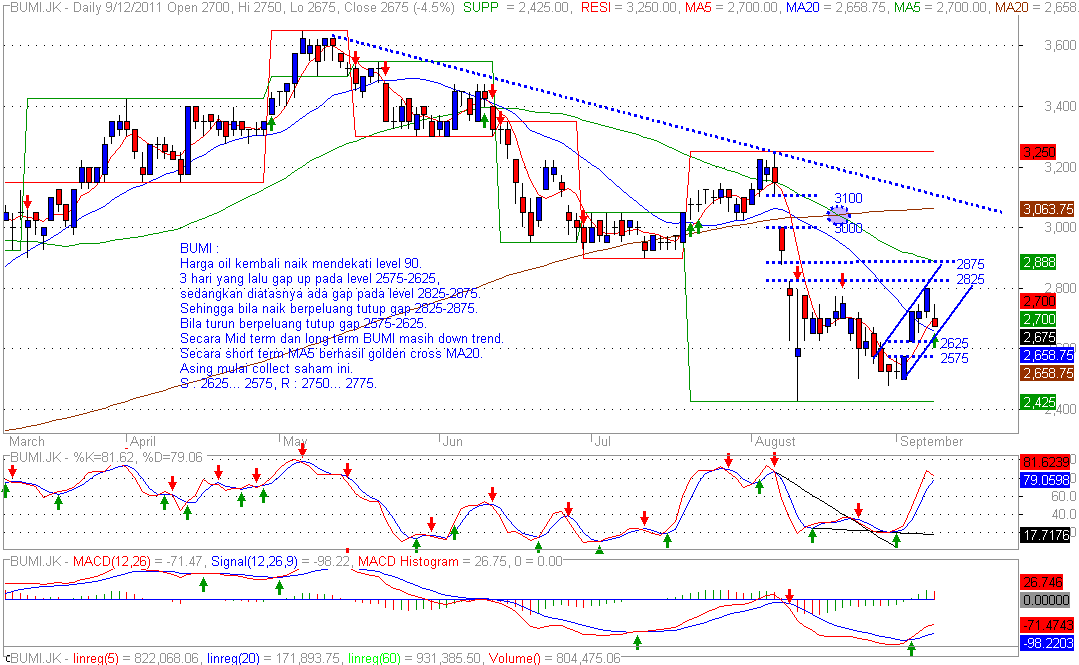Image resolution: width=1079 pixels, height=665 pixels.
Task: Click the 'linreg(5) = 822,068.06' entry
Action: click(136, 659)
